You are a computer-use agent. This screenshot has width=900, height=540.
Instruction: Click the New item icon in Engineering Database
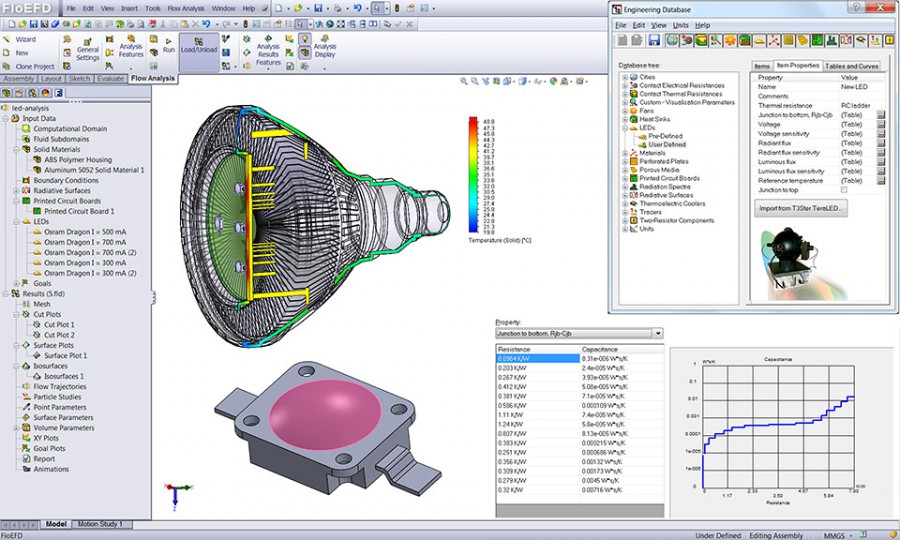(622, 40)
